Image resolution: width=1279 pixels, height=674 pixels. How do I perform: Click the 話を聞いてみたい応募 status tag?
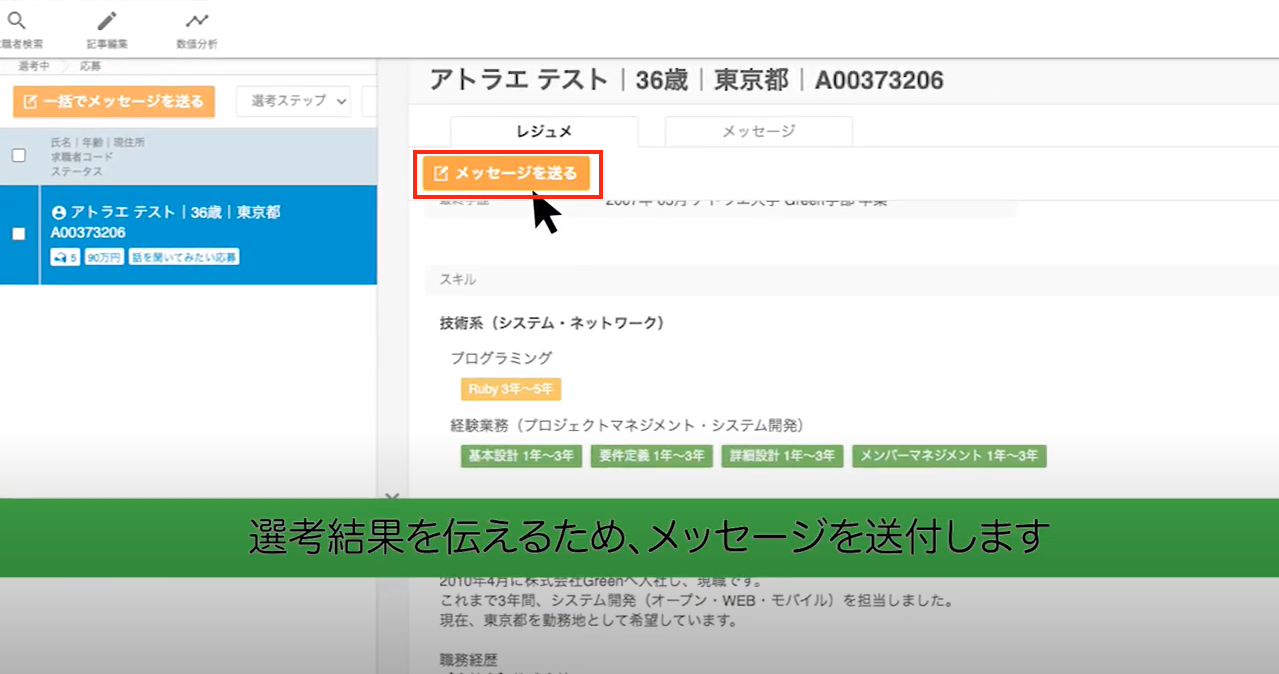coord(184,257)
